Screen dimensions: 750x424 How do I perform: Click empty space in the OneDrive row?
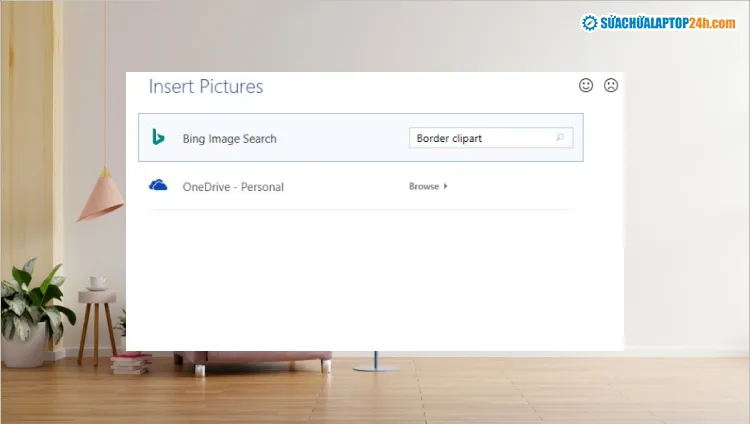tap(340, 187)
